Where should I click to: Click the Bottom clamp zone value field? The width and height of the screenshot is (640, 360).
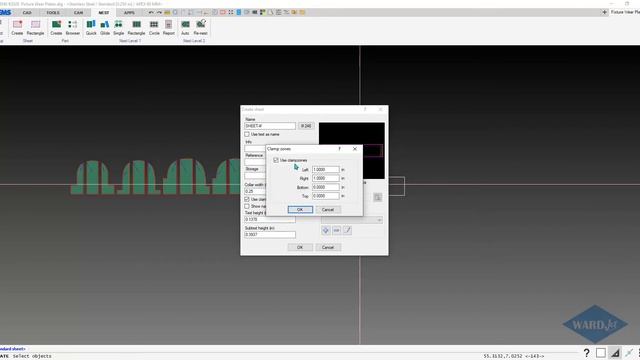point(326,187)
